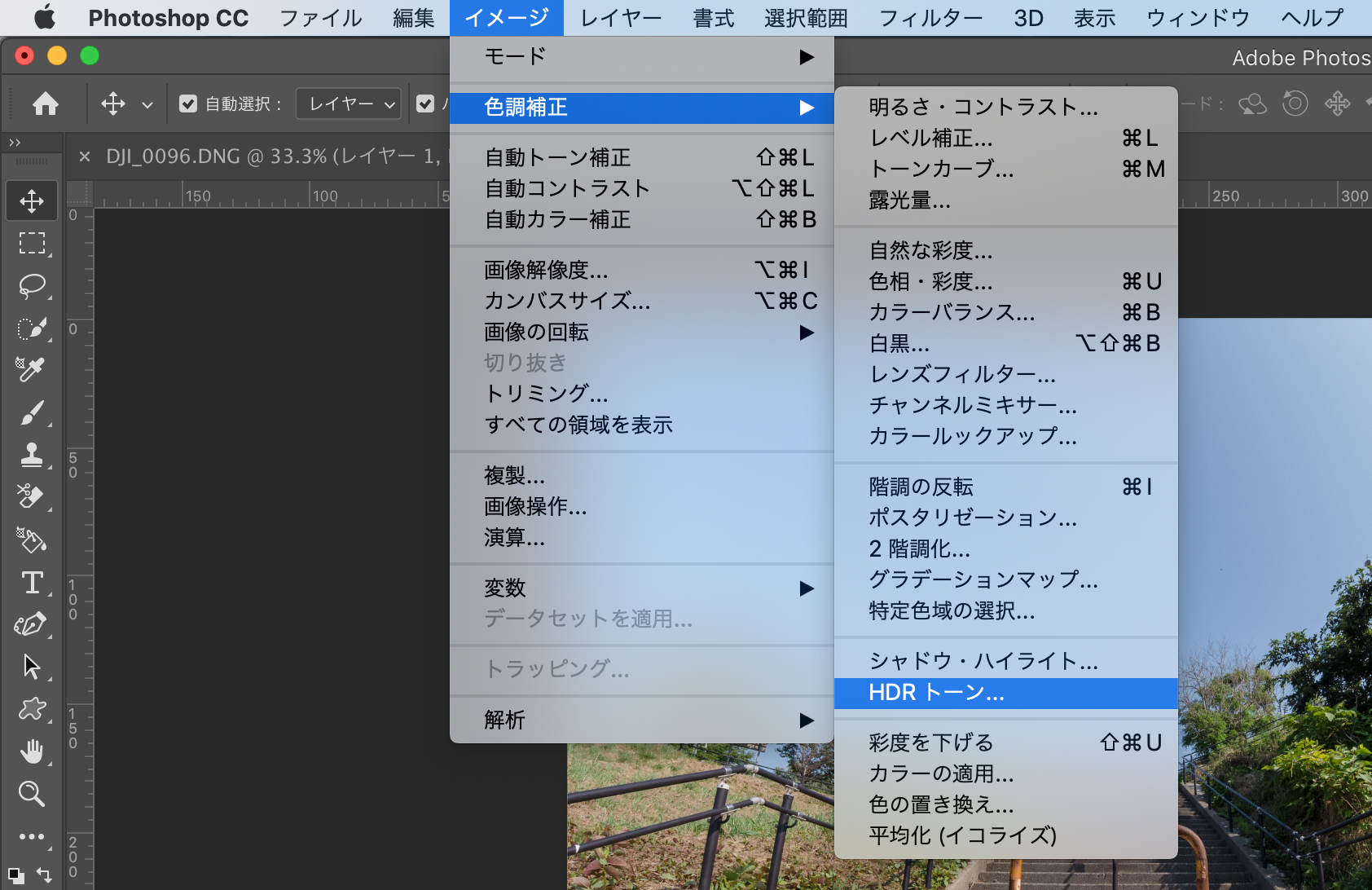Viewport: 1372px width, 890px height.
Task: Choose 明るさ・コントラスト...
Action: point(1006,107)
